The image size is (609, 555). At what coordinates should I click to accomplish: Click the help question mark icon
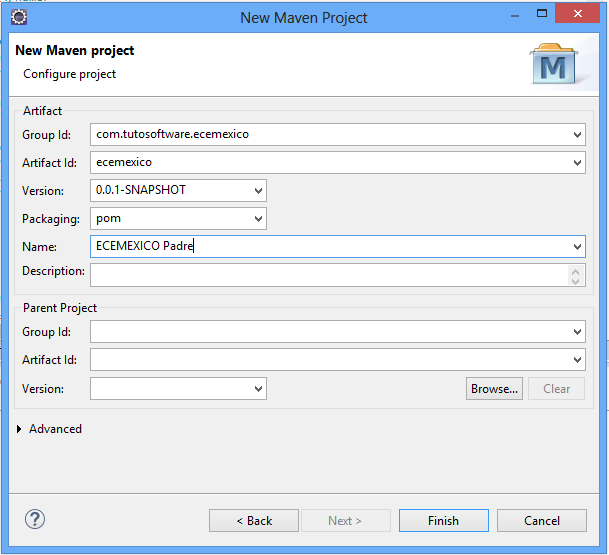[x=35, y=519]
